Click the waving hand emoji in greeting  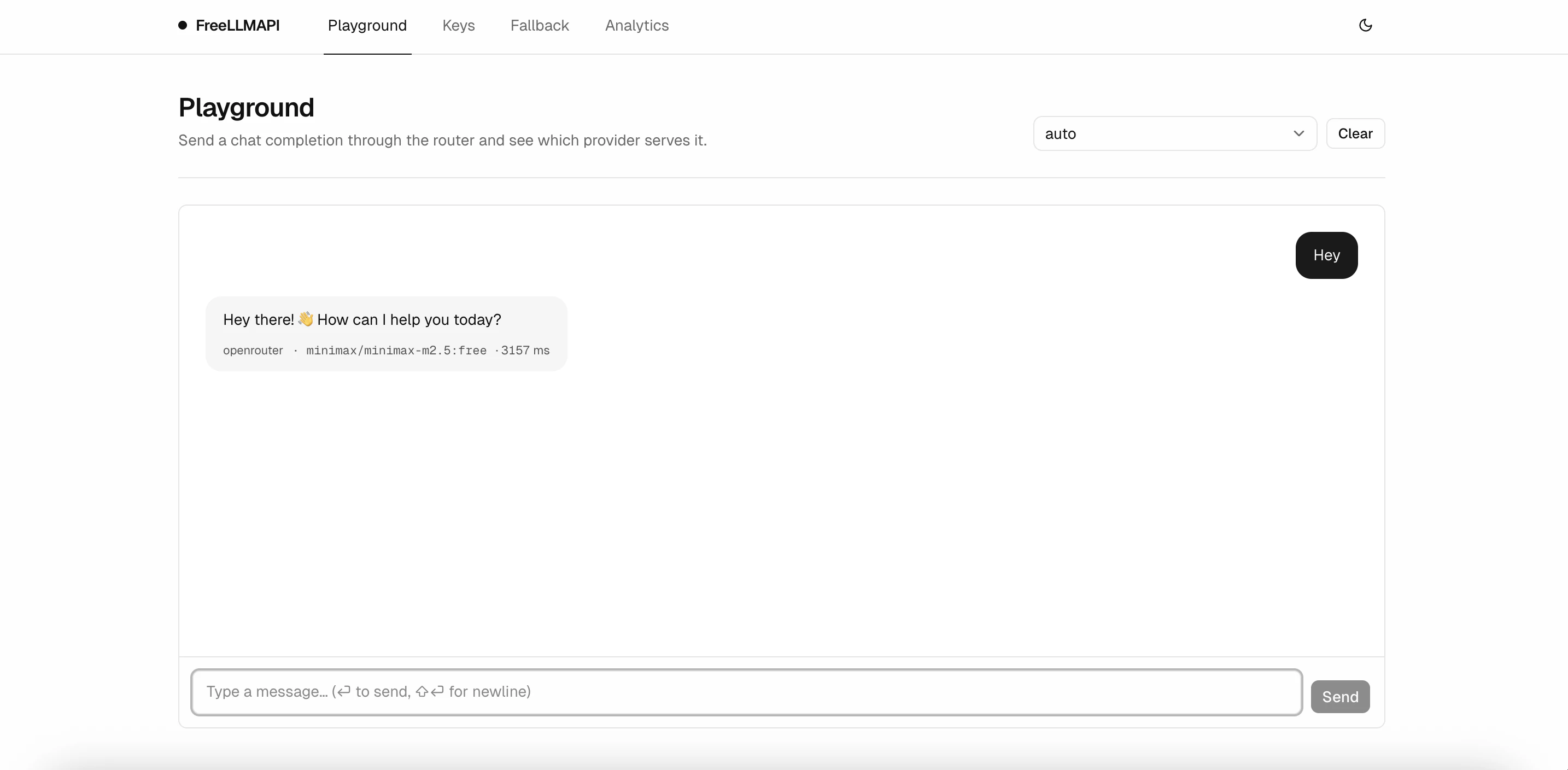pyautogui.click(x=306, y=319)
